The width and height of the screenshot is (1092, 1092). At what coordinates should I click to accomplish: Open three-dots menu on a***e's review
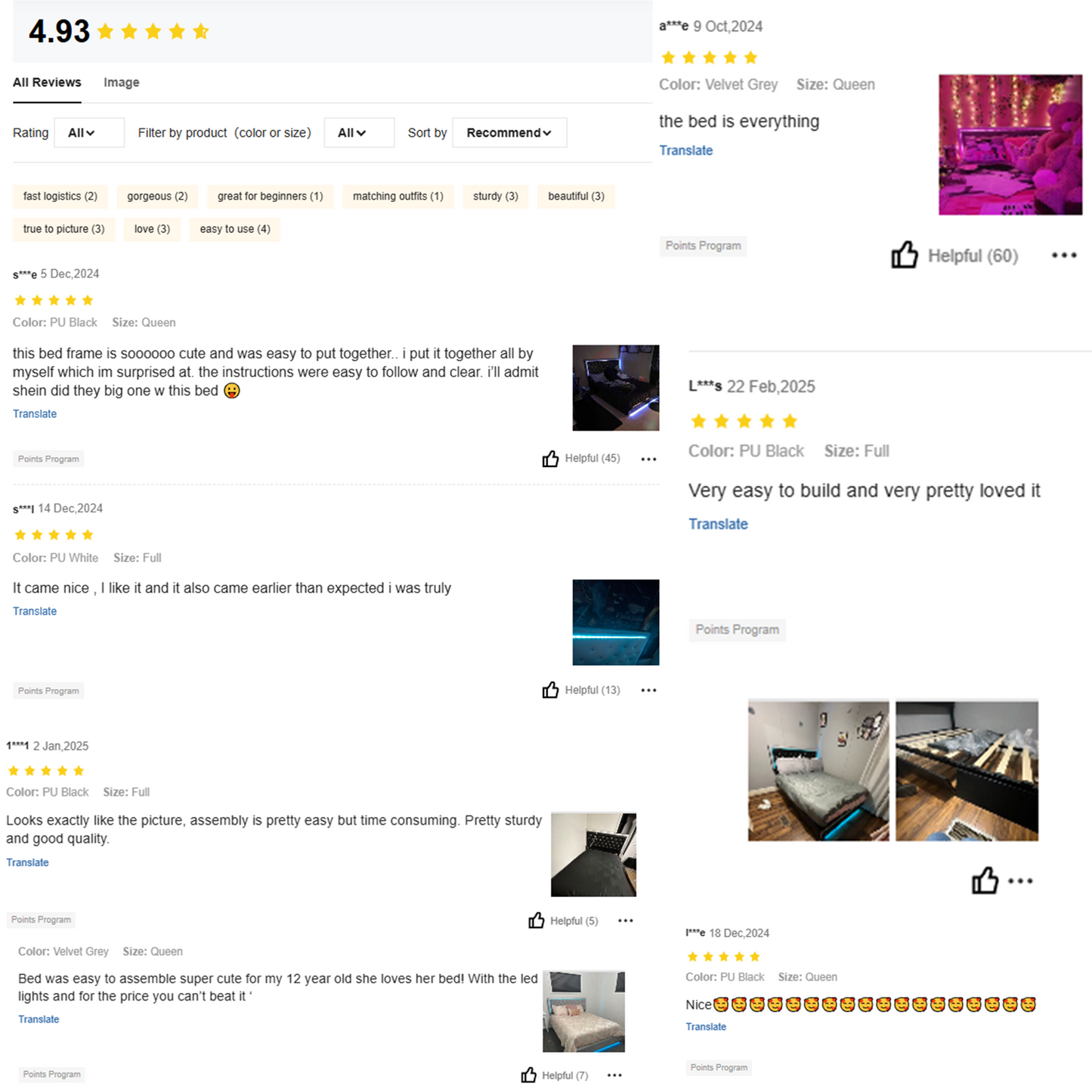click(1064, 255)
